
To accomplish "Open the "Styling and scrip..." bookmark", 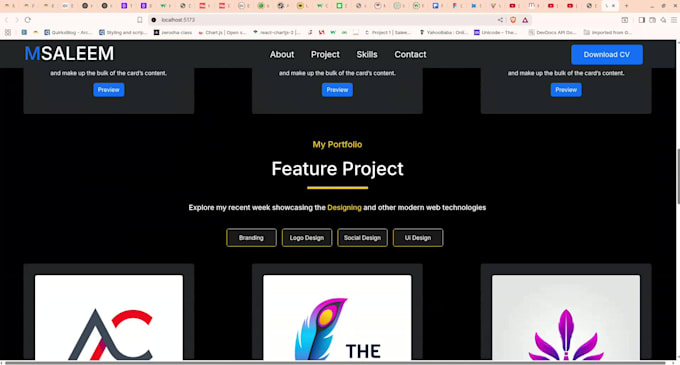I will (123, 33).
